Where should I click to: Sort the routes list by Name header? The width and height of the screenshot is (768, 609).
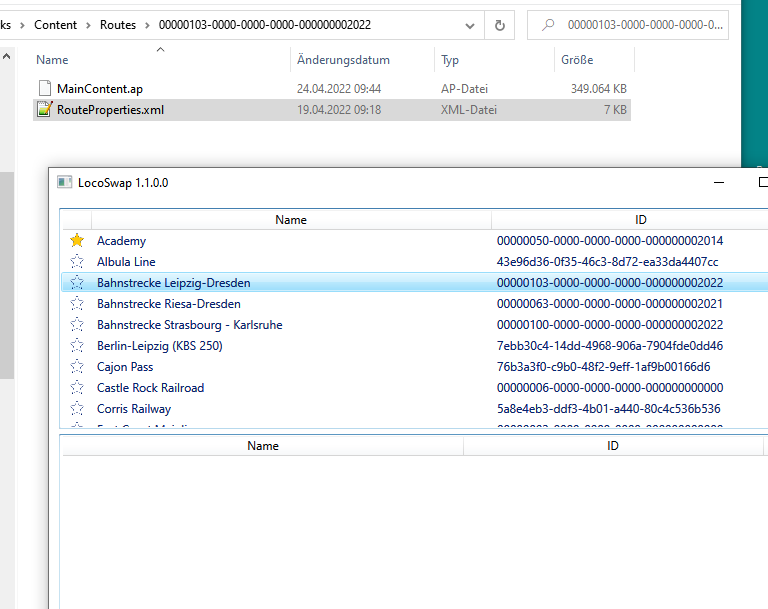pos(291,219)
